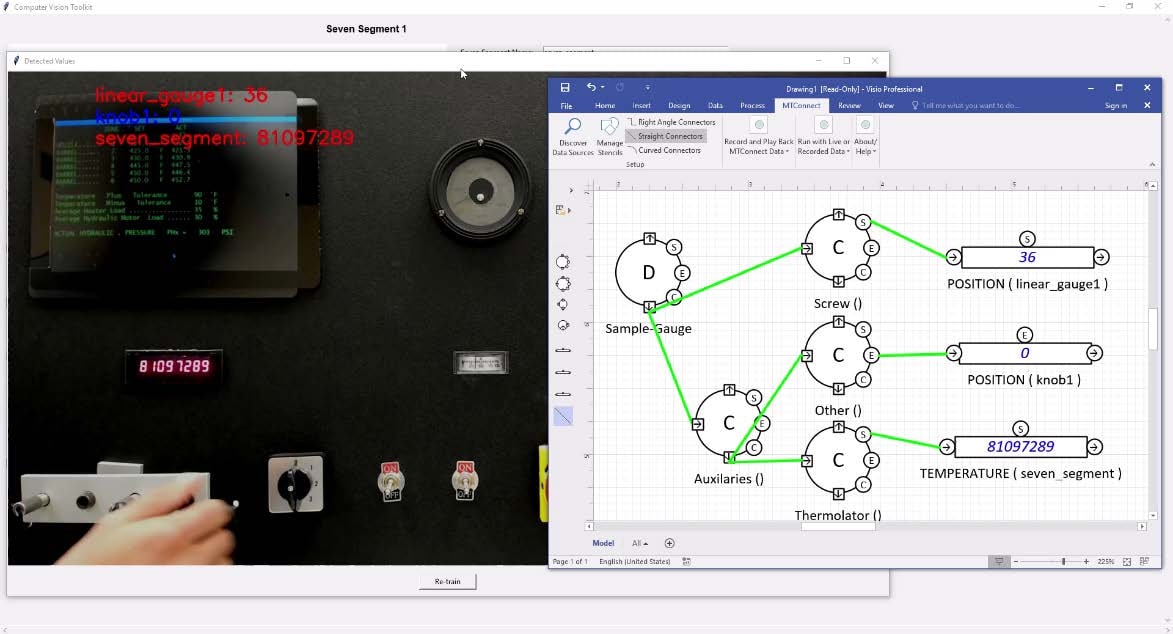Open the Undo history dropdown arrow
The width and height of the screenshot is (1173, 634).
[602, 88]
